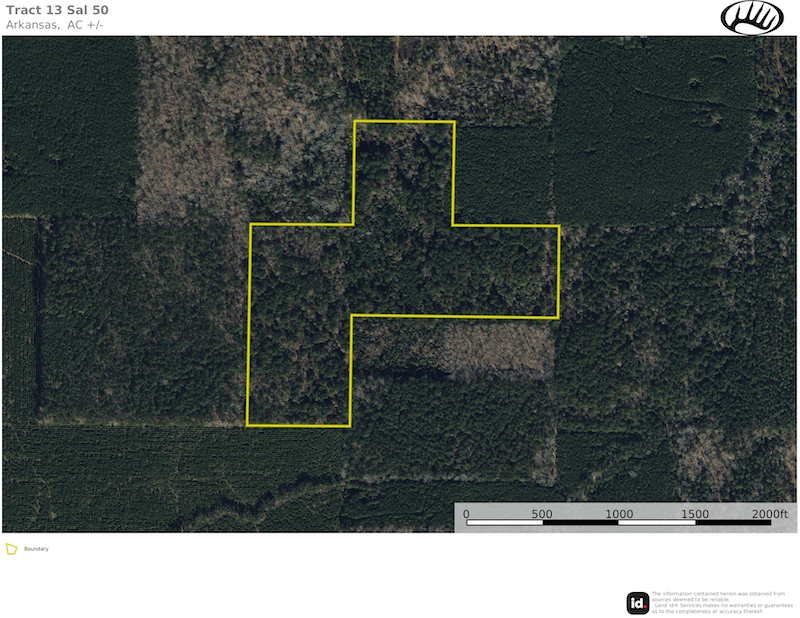Click the light brown clearing below the tract's east arm
This screenshot has width=800, height=618.
click(497, 345)
